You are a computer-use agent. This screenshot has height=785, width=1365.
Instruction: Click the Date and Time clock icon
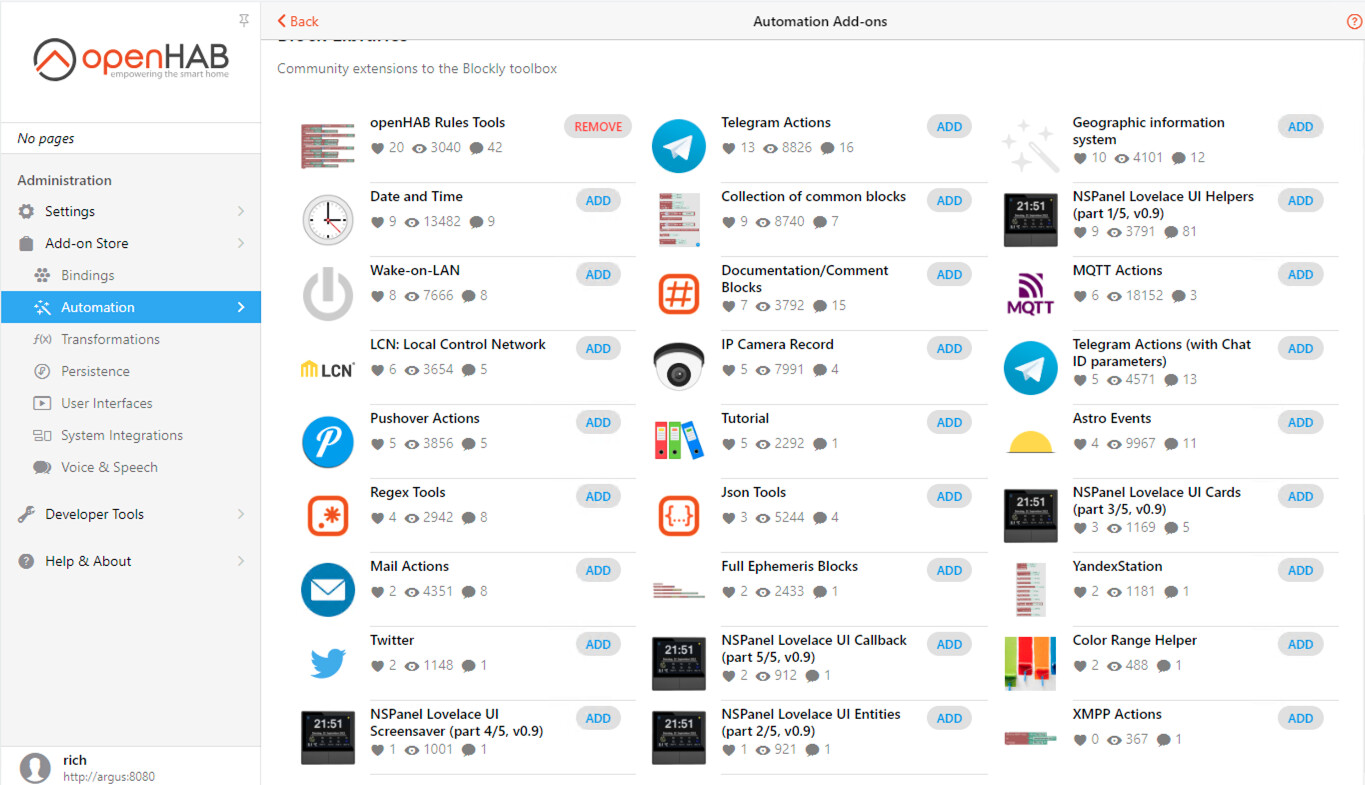328,220
